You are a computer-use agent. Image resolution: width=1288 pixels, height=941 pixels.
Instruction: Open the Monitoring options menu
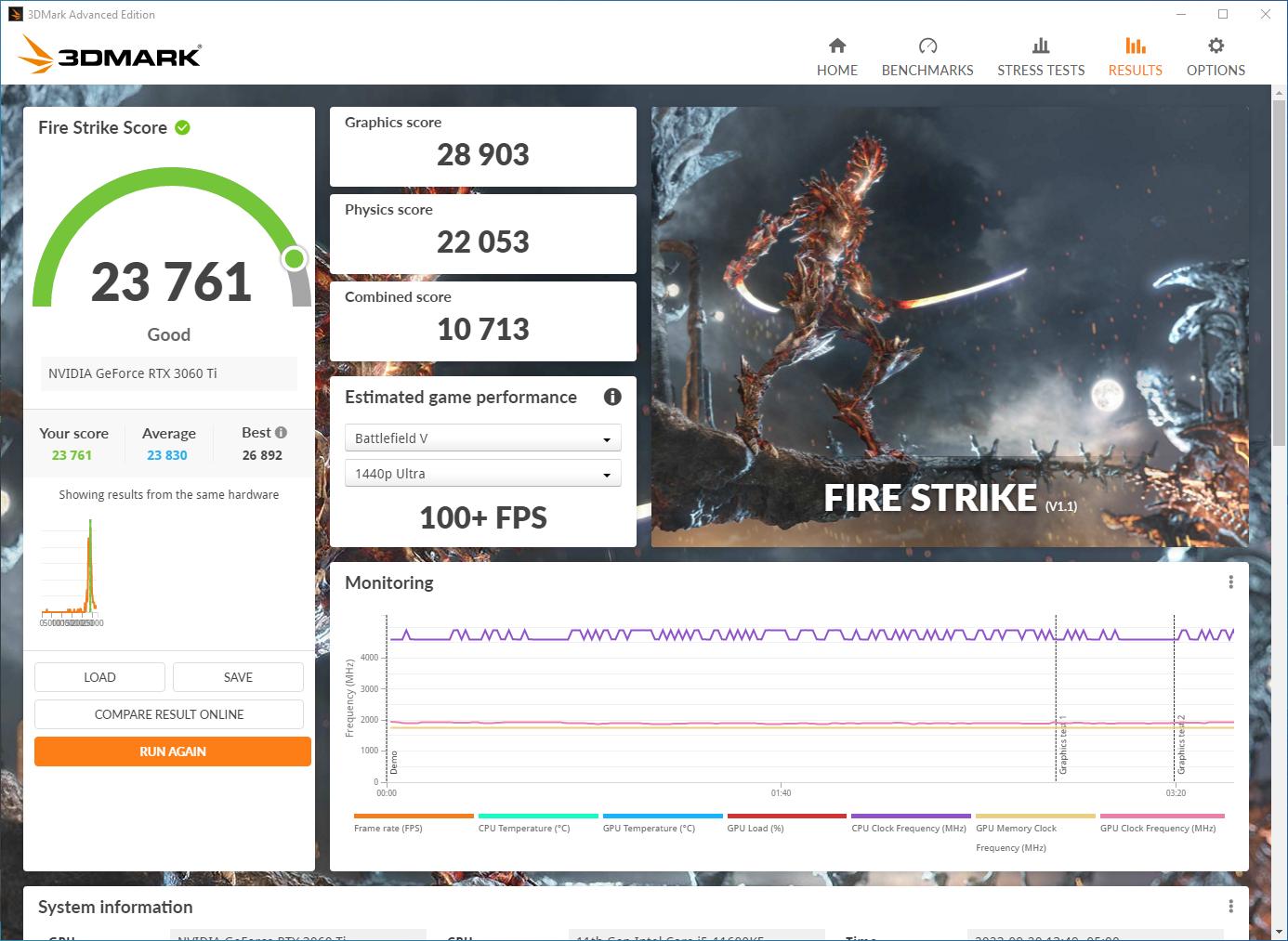tap(1230, 582)
